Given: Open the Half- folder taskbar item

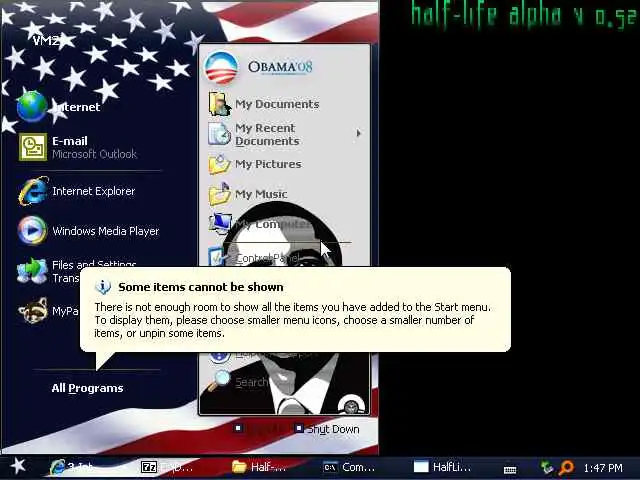Looking at the screenshot, I should [258, 467].
